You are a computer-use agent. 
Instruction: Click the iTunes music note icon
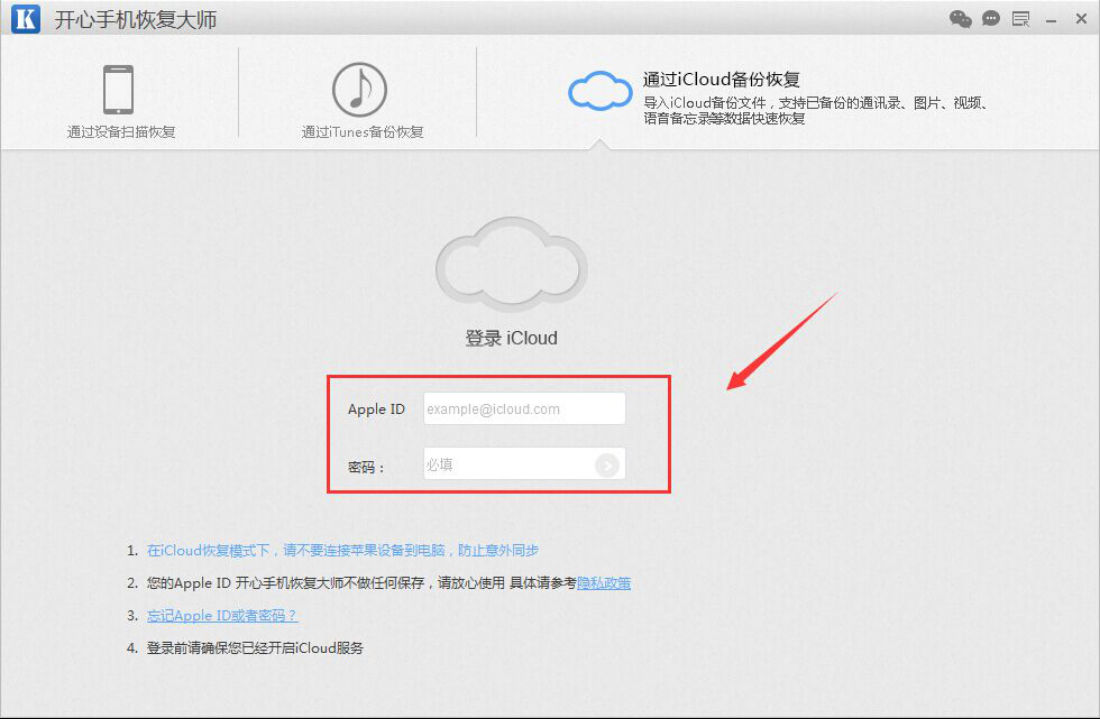point(359,90)
